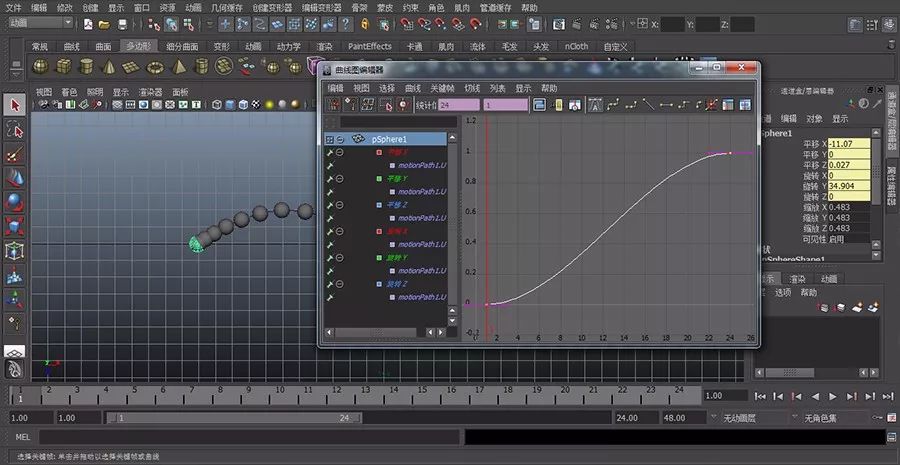900x465 pixels.
Task: Activate the Scale tool in the toolbox
Action: click(x=15, y=226)
